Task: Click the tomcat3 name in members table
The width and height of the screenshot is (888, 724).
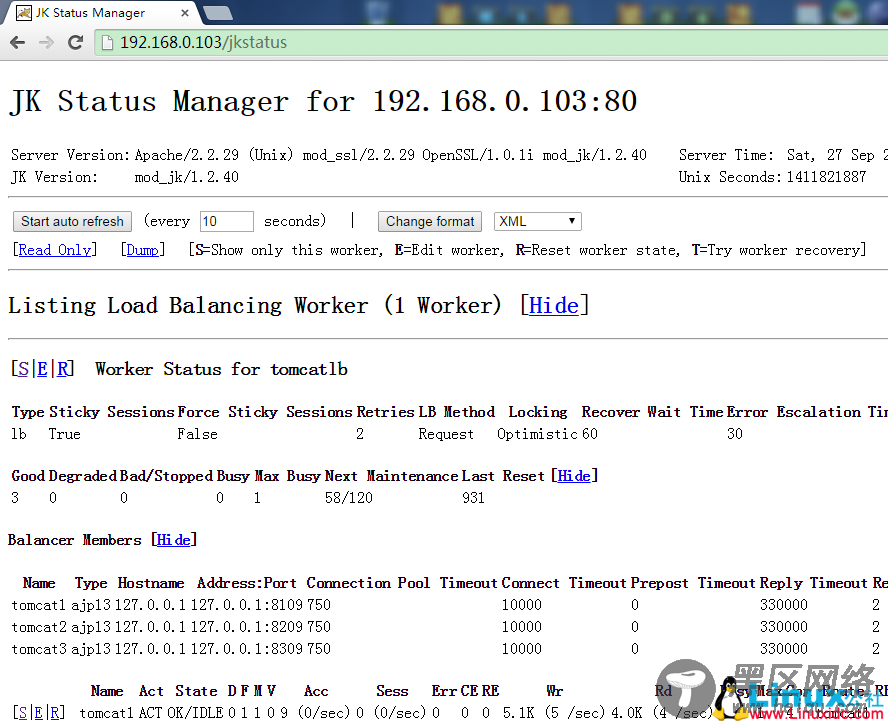Action: (x=39, y=649)
